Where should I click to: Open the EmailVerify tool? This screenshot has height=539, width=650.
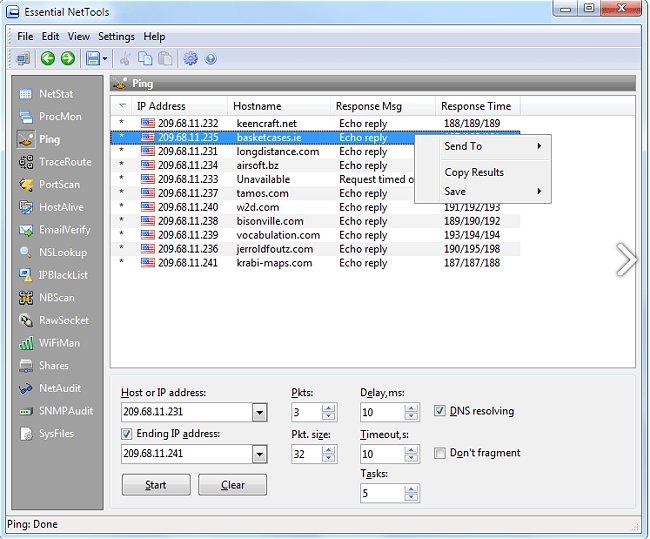[x=55, y=230]
